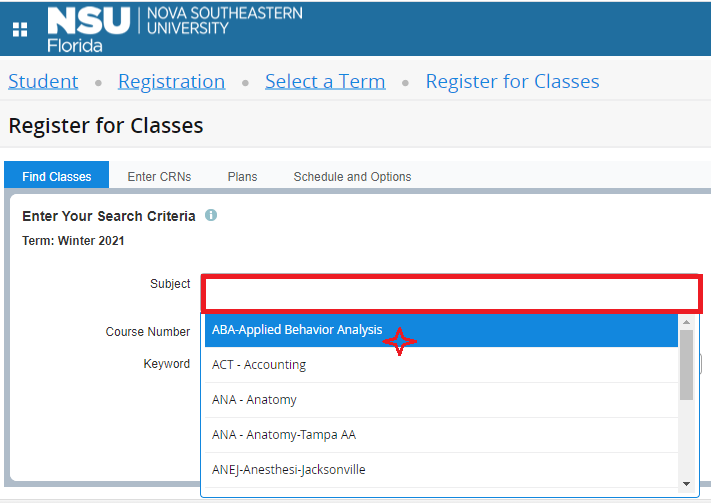
Task: Click the Enter Your Search Criteria heading
Action: tap(109, 216)
